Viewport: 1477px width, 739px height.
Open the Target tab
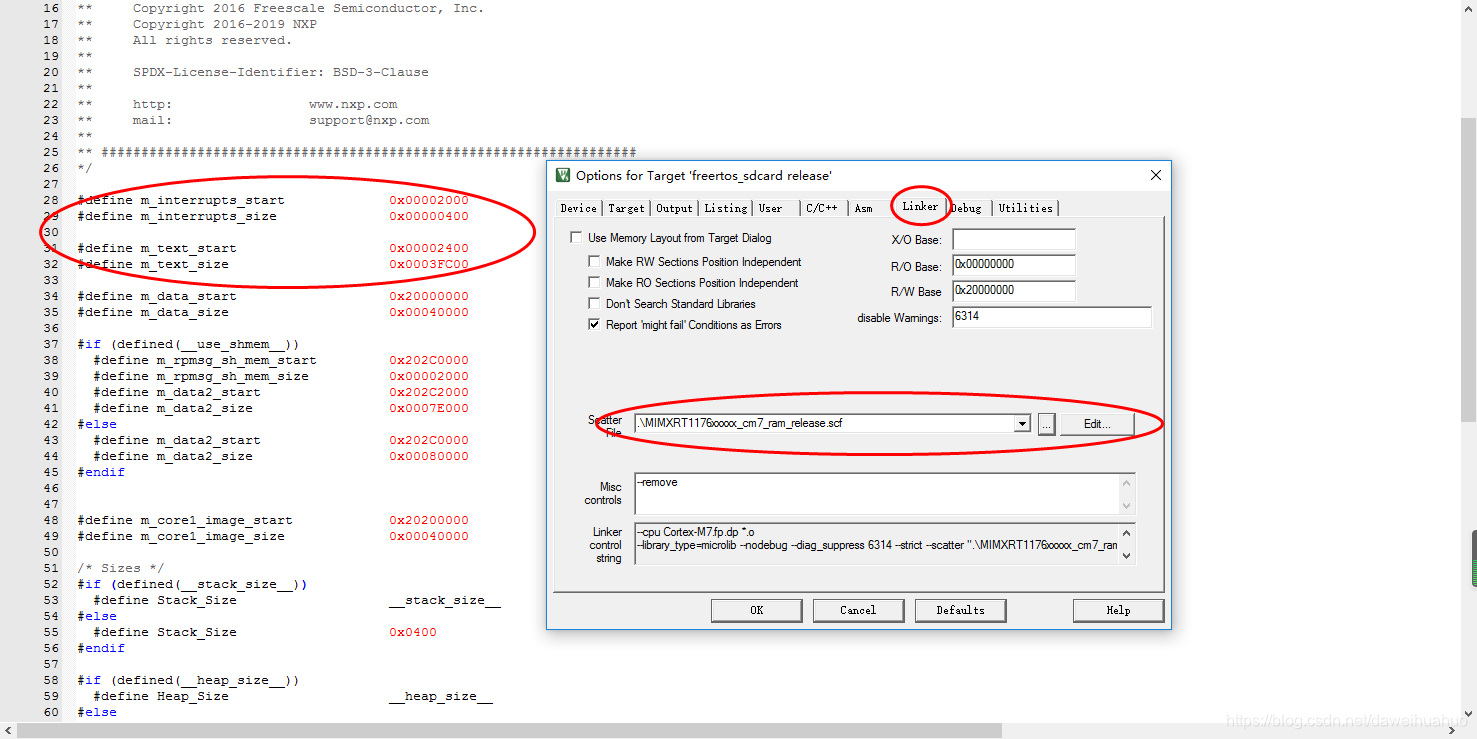[626, 208]
